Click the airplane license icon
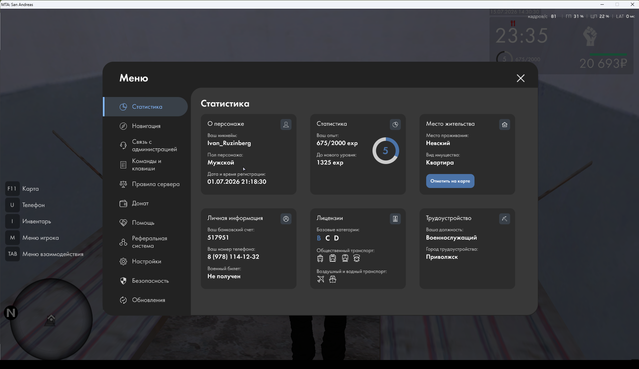The height and width of the screenshot is (369, 639). click(321, 279)
